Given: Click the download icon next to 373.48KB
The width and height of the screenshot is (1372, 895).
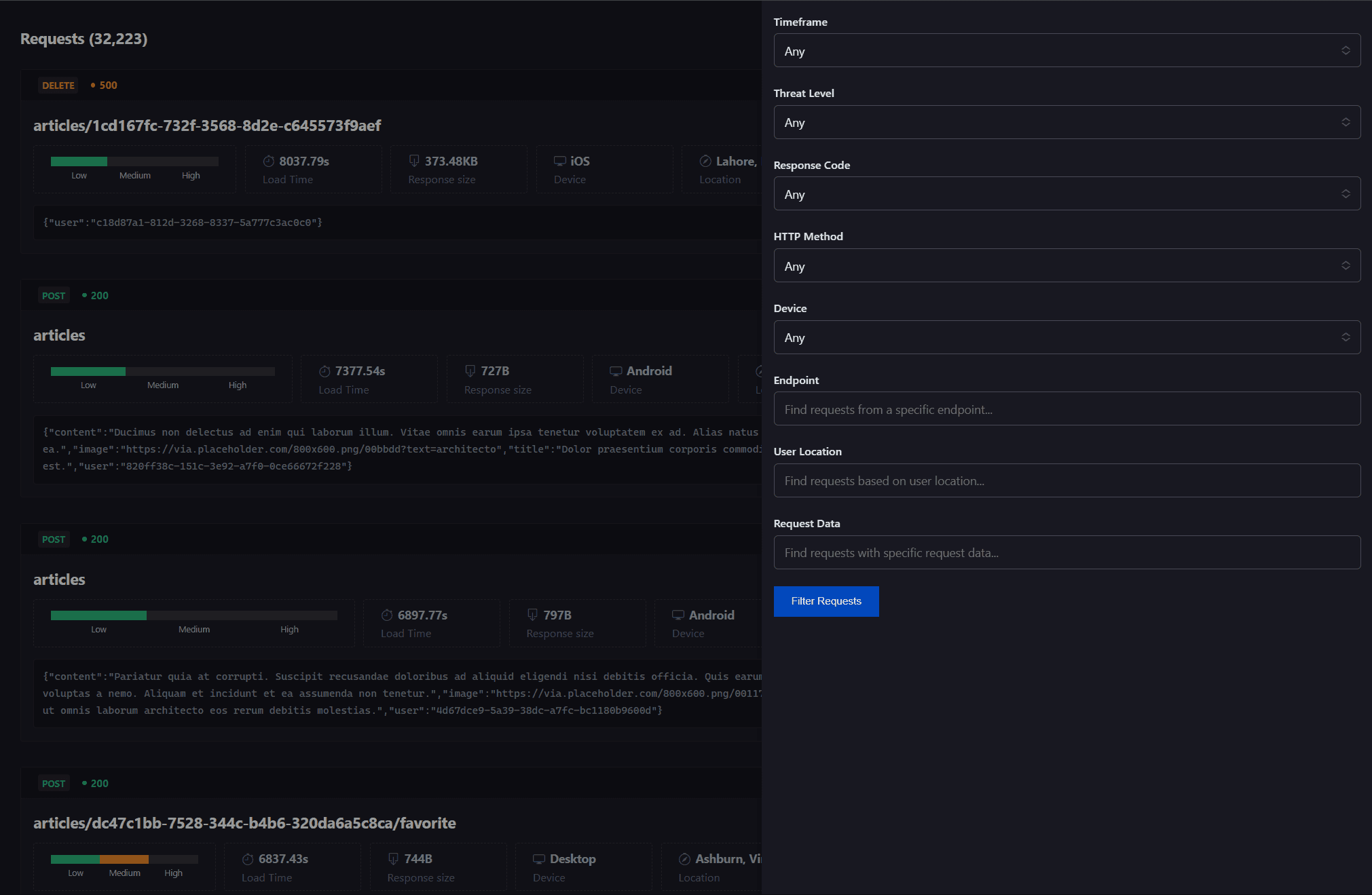Looking at the screenshot, I should pyautogui.click(x=414, y=160).
